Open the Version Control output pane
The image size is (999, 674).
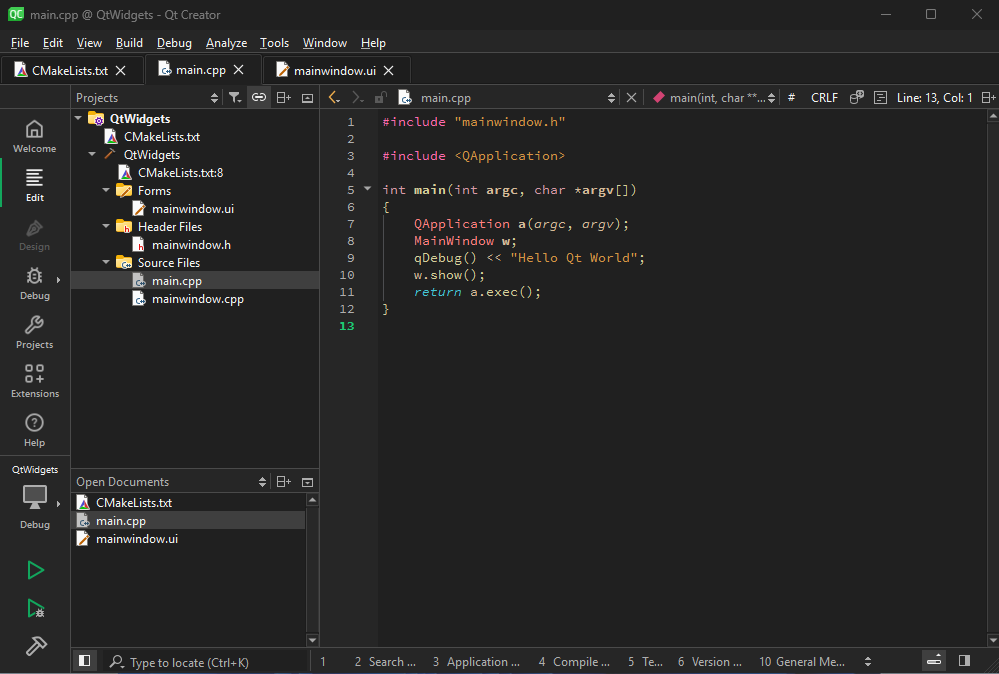tap(709, 662)
